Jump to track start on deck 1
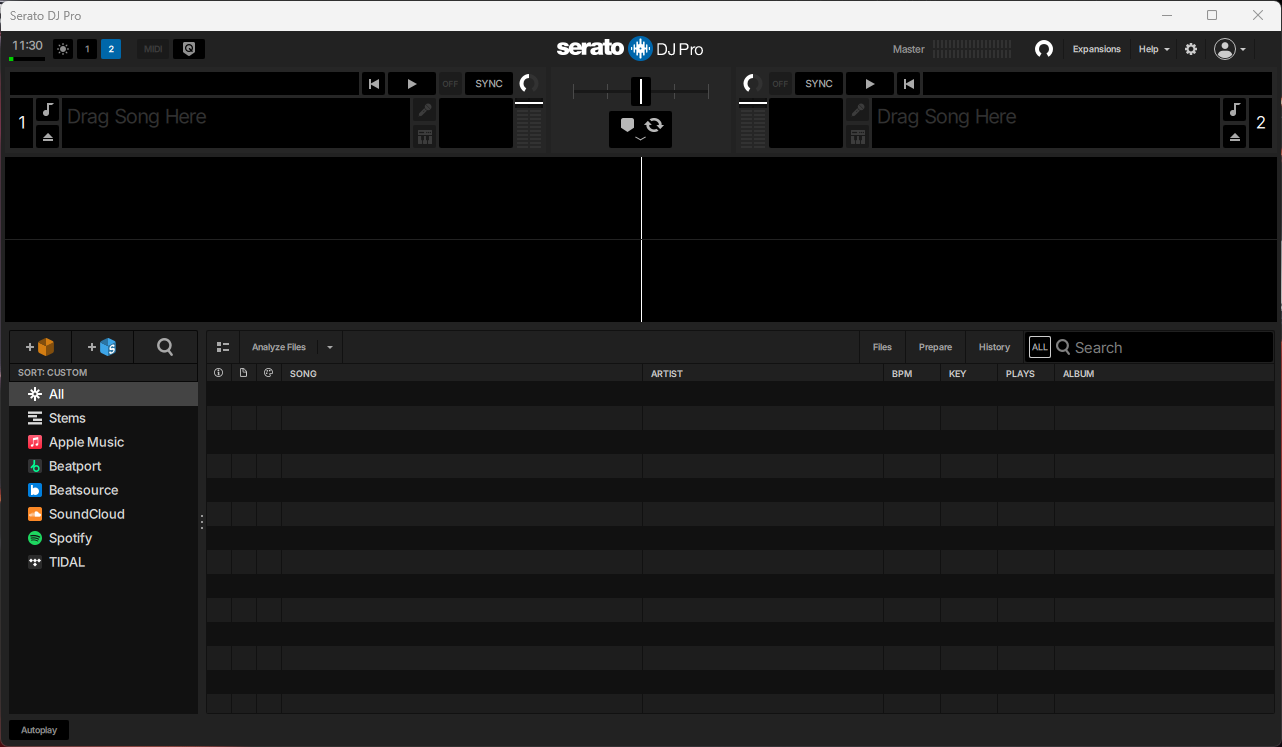The image size is (1282, 747). 373,84
